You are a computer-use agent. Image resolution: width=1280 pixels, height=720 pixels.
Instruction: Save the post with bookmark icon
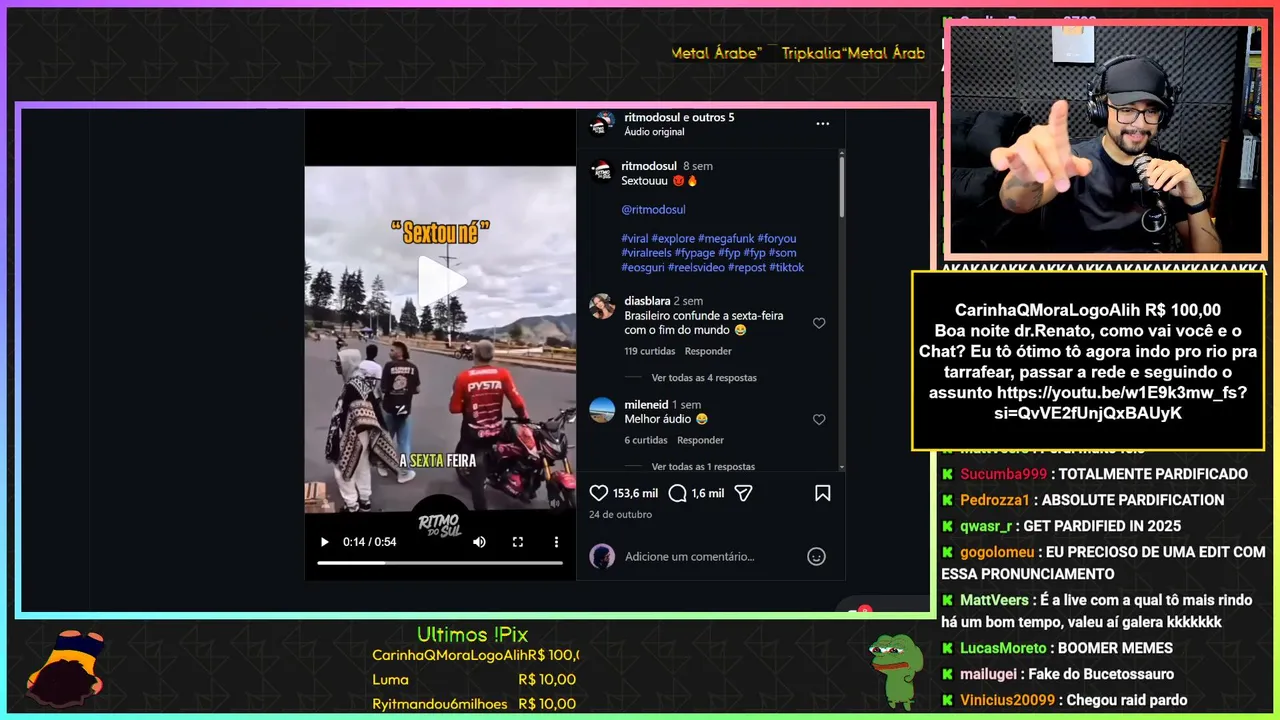(x=822, y=493)
